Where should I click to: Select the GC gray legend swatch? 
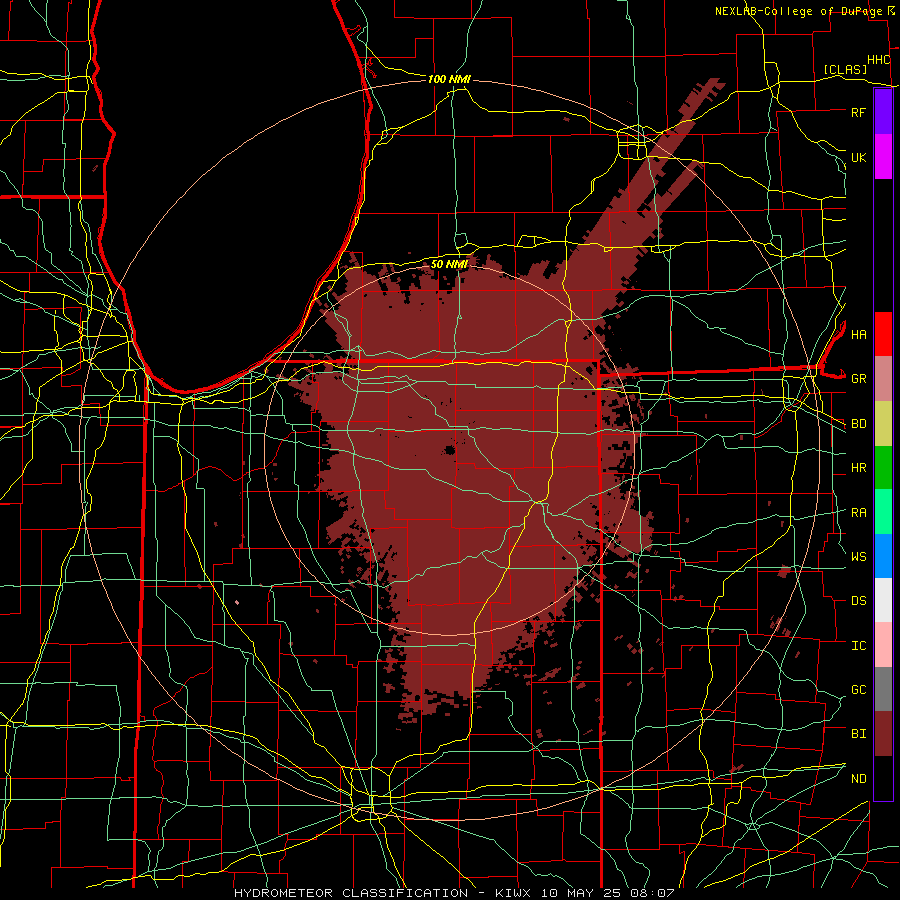[883, 689]
